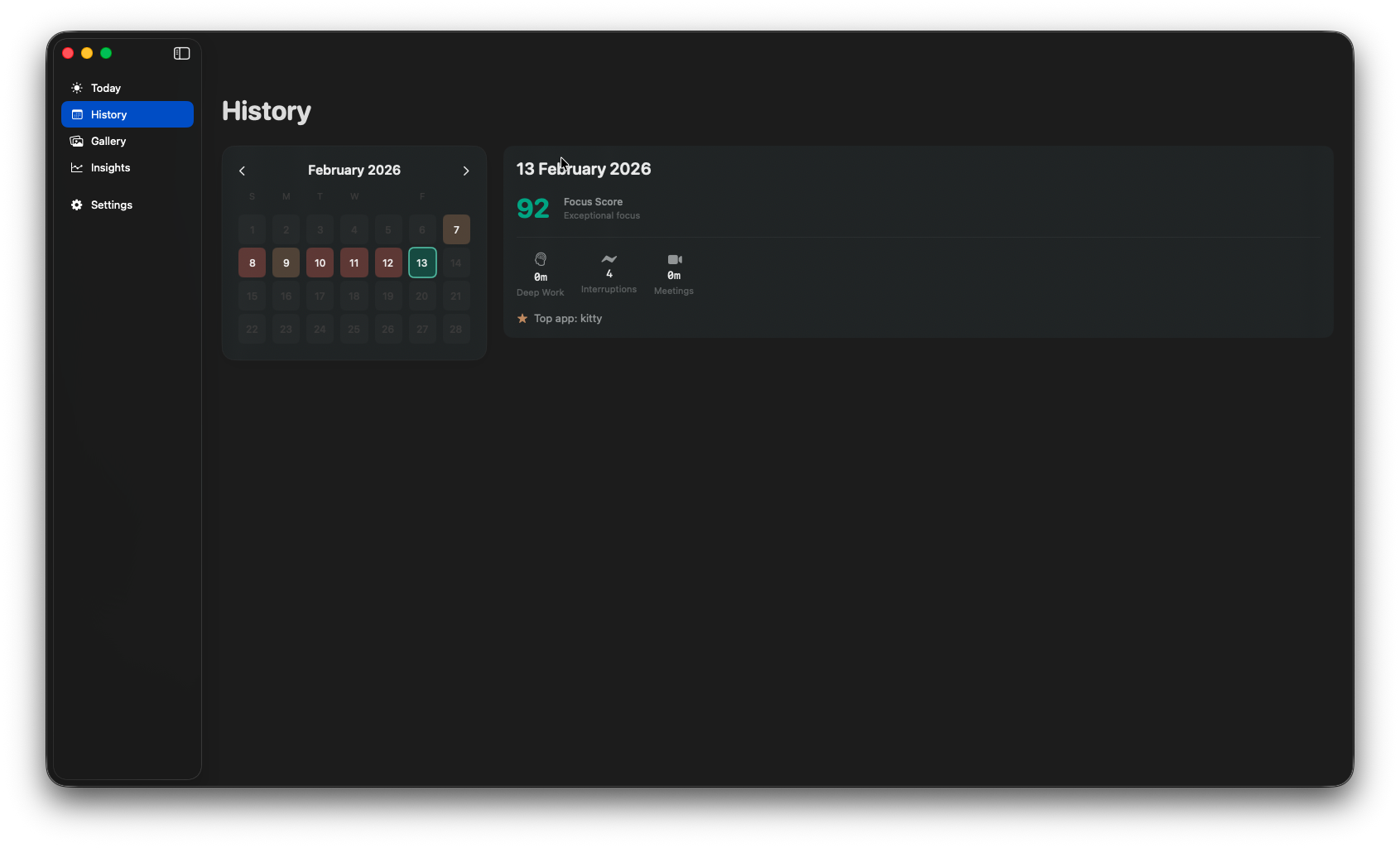Viewport: 1400px width, 848px height.
Task: View stats for February 8
Action: (252, 263)
